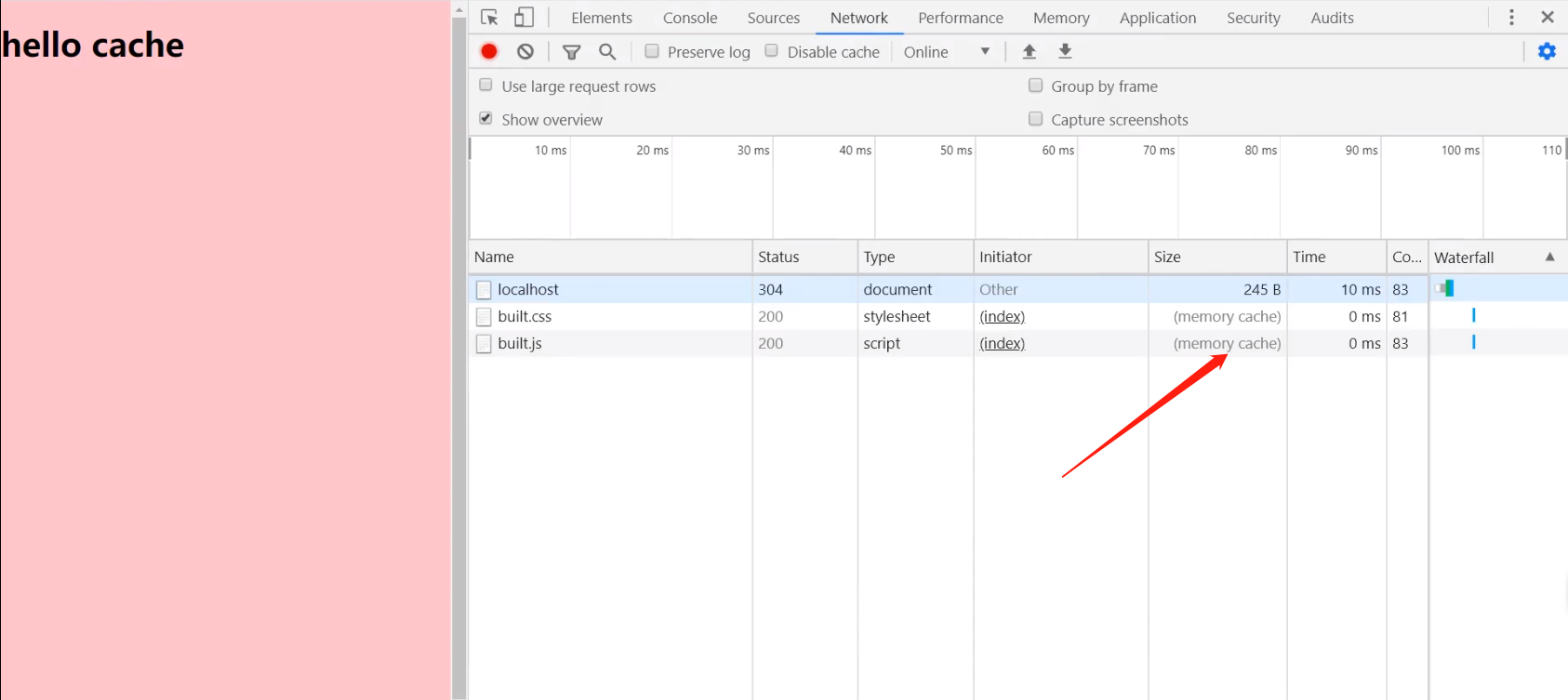The image size is (1568, 700).
Task: Activate the inspect element picker icon
Action: tap(489, 18)
